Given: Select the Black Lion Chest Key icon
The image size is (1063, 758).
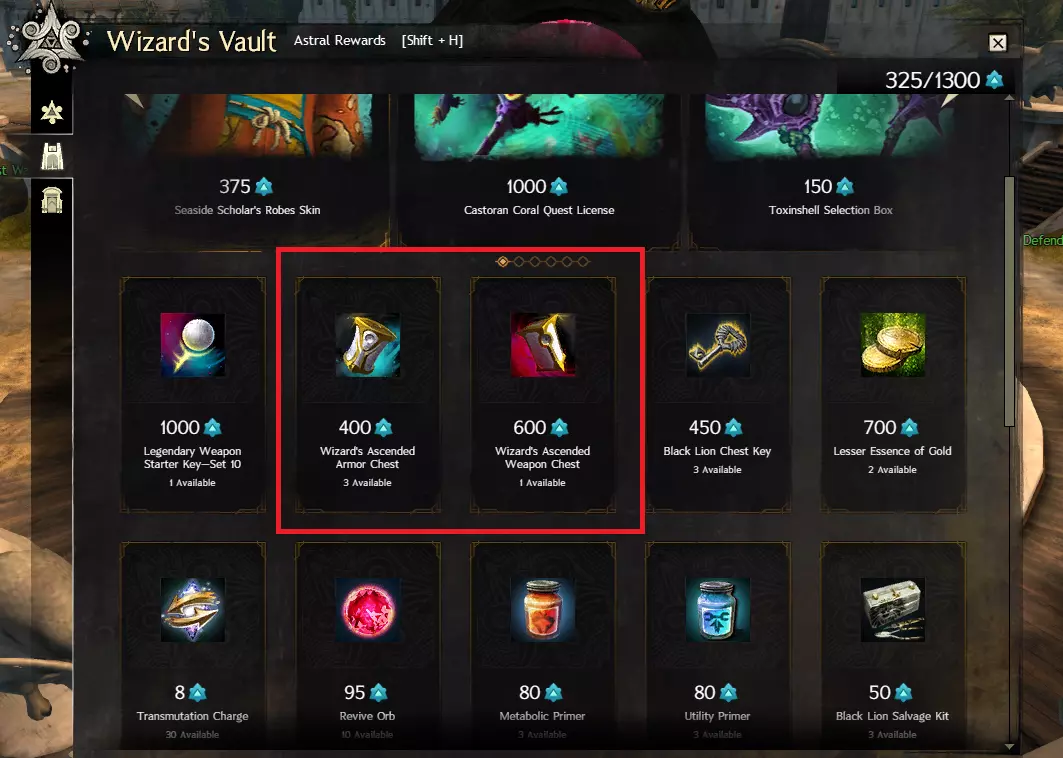Looking at the screenshot, I should [x=718, y=345].
